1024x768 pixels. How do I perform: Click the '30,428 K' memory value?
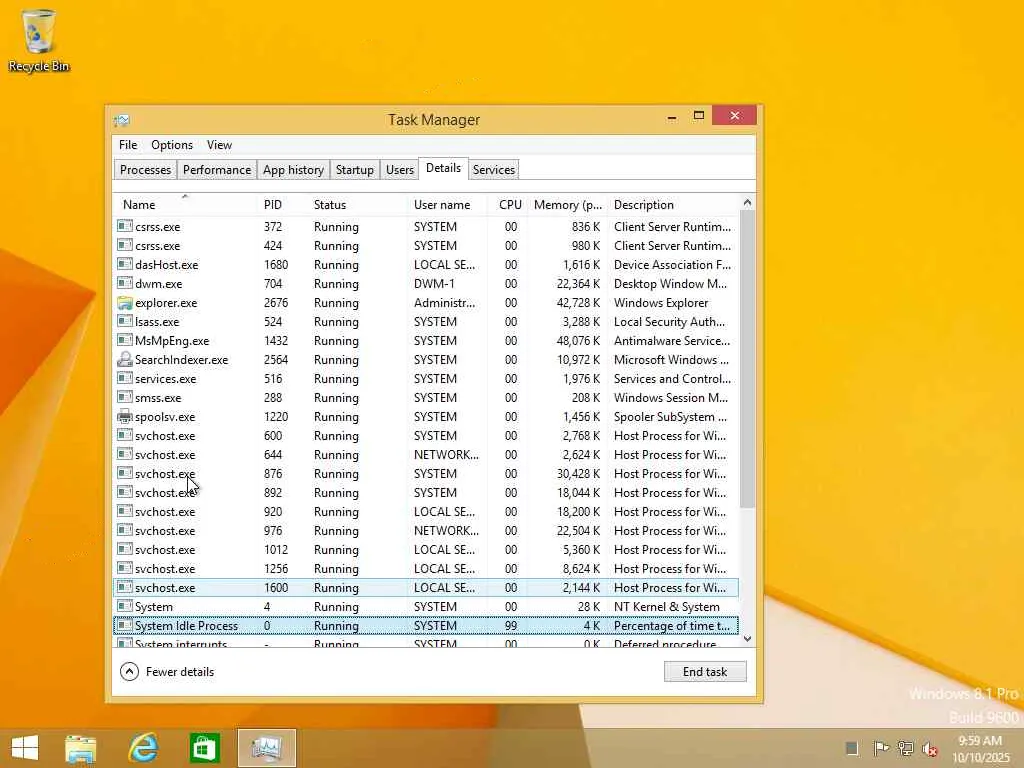[x=579, y=473]
